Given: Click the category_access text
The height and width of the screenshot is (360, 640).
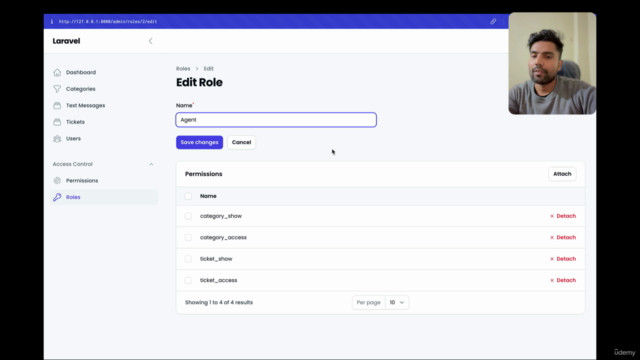Looking at the screenshot, I should tap(223, 238).
